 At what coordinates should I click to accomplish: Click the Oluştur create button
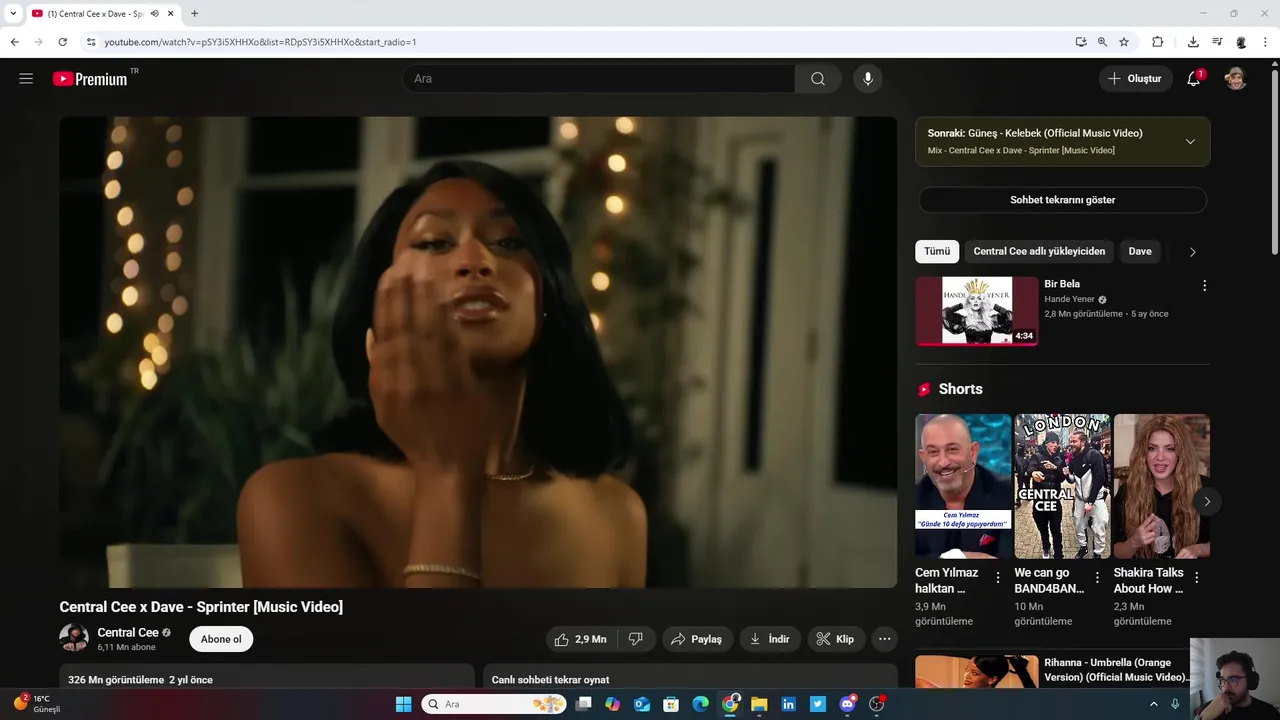[x=1135, y=79]
